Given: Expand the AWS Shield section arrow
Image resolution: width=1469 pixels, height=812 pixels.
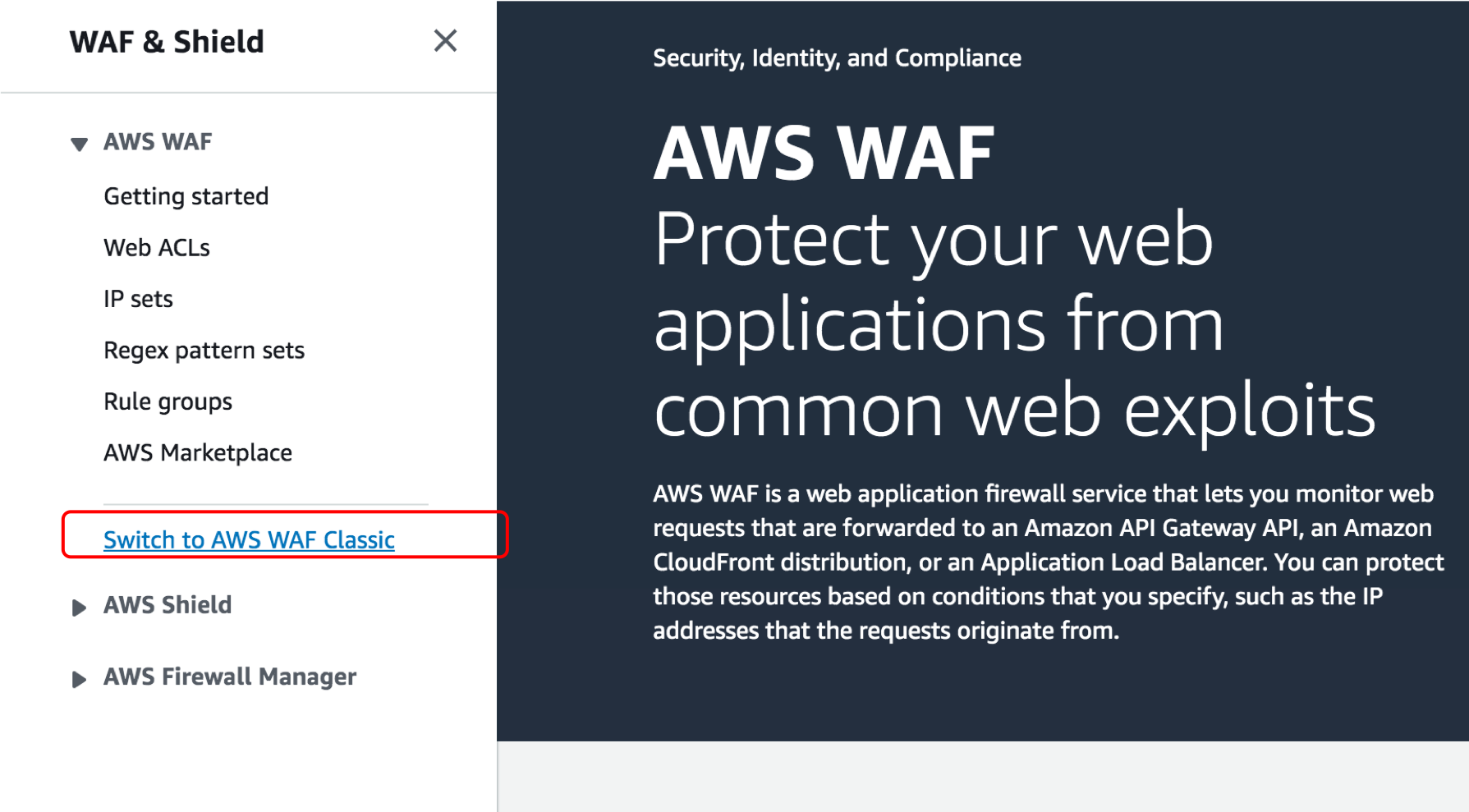Looking at the screenshot, I should pos(79,608).
